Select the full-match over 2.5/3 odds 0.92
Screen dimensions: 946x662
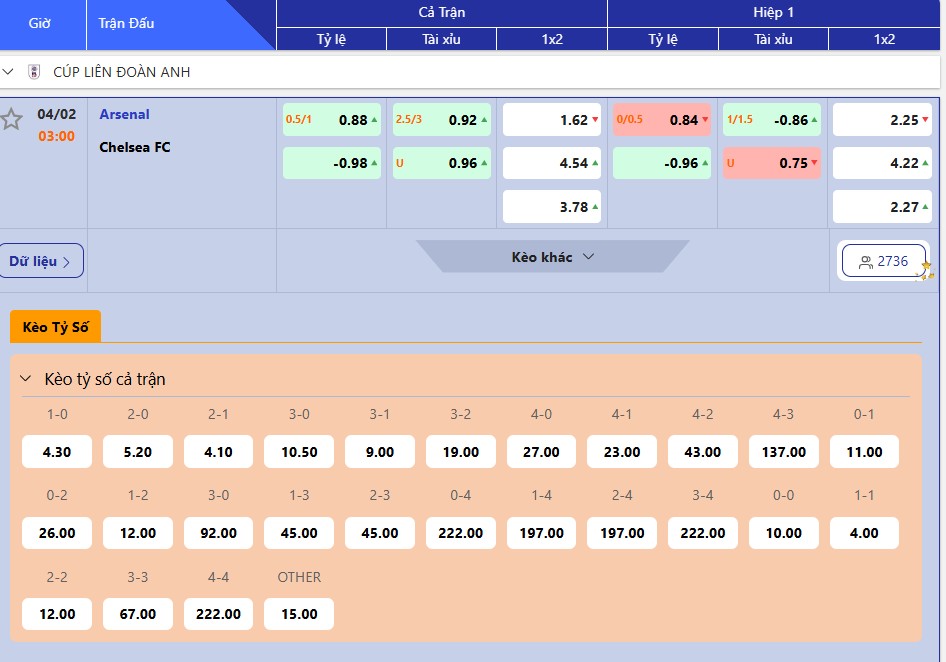click(442, 120)
